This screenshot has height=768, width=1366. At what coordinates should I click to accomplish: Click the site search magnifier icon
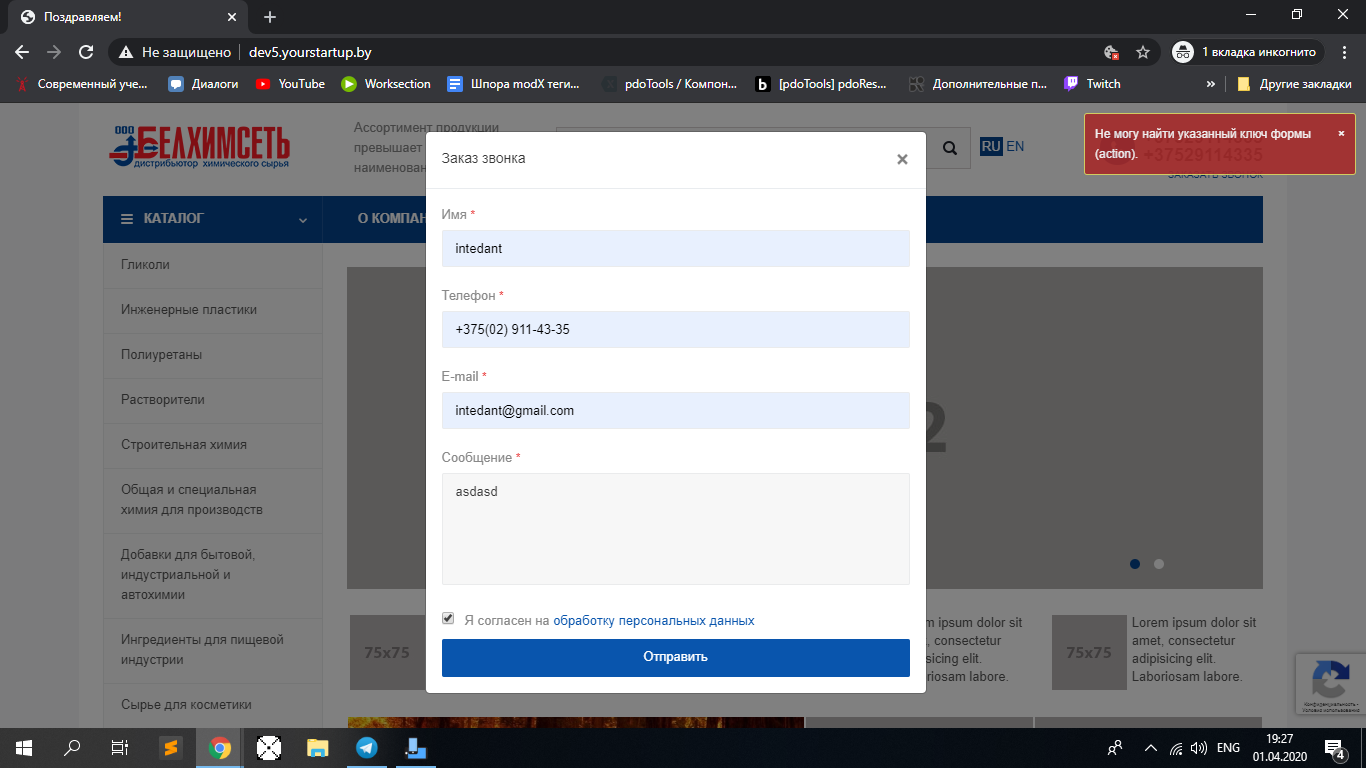tap(950, 148)
